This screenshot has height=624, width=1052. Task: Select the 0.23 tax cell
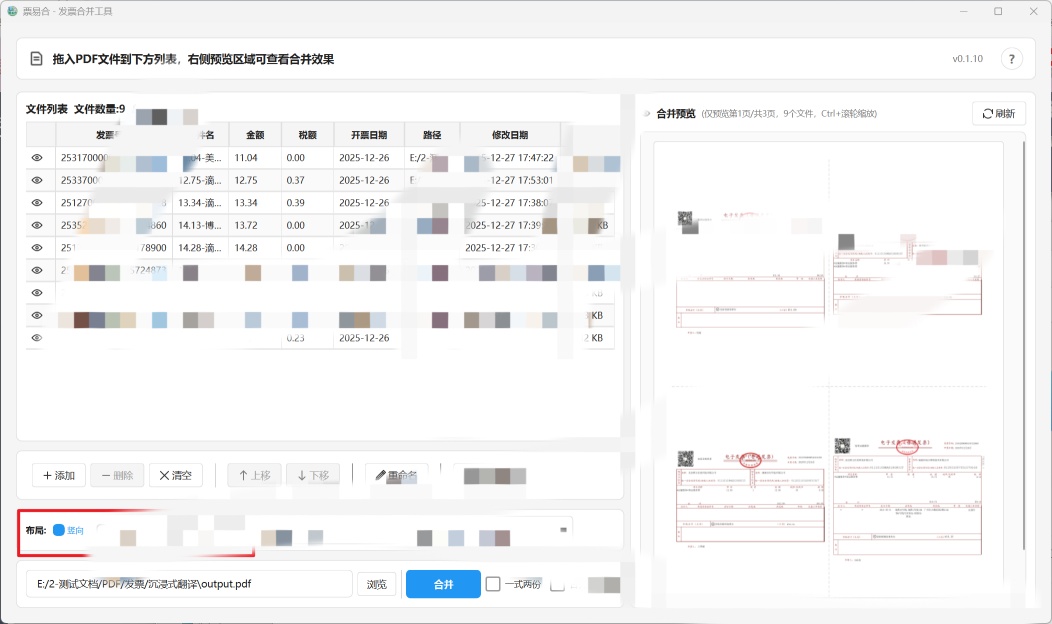click(x=307, y=337)
